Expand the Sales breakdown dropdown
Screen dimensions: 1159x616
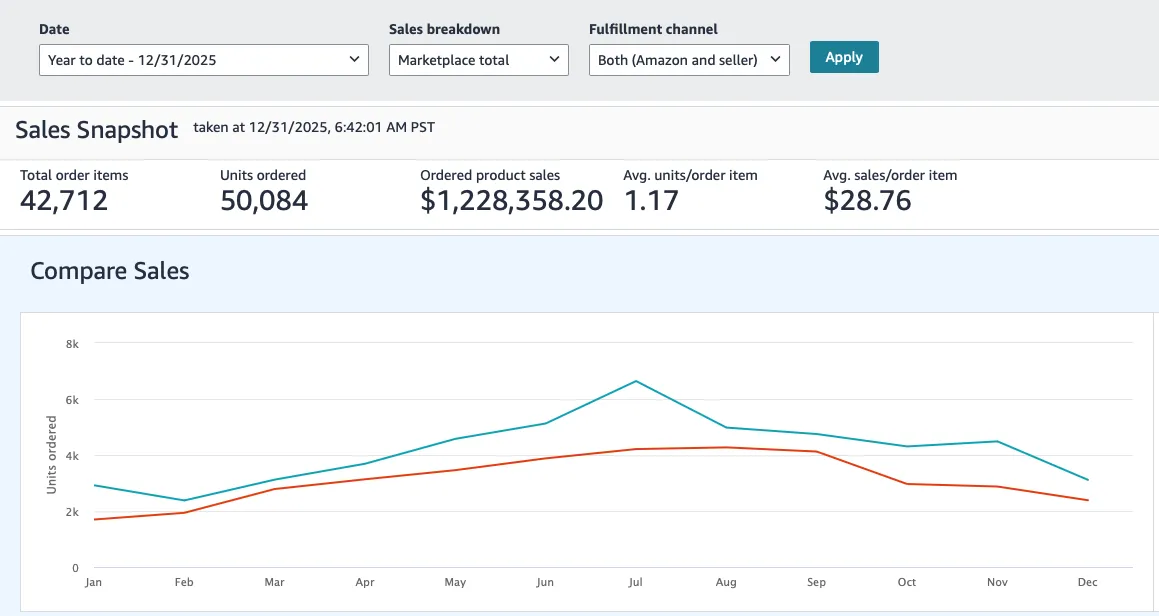coord(478,60)
